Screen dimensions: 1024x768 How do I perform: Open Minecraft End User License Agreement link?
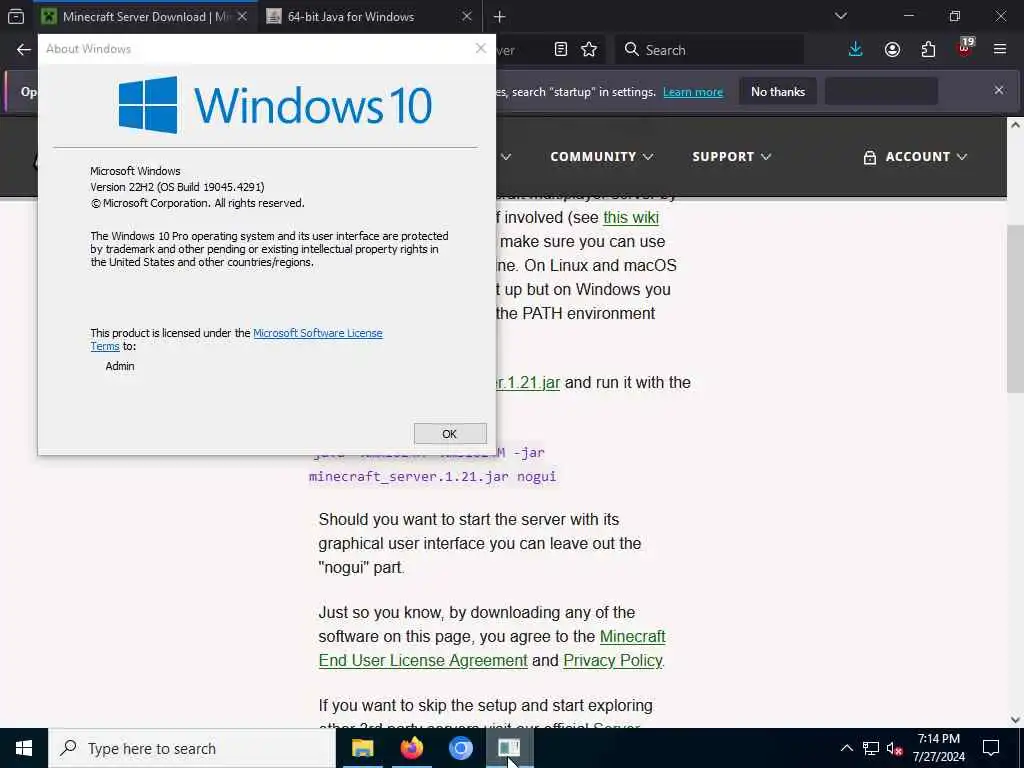[x=492, y=648]
